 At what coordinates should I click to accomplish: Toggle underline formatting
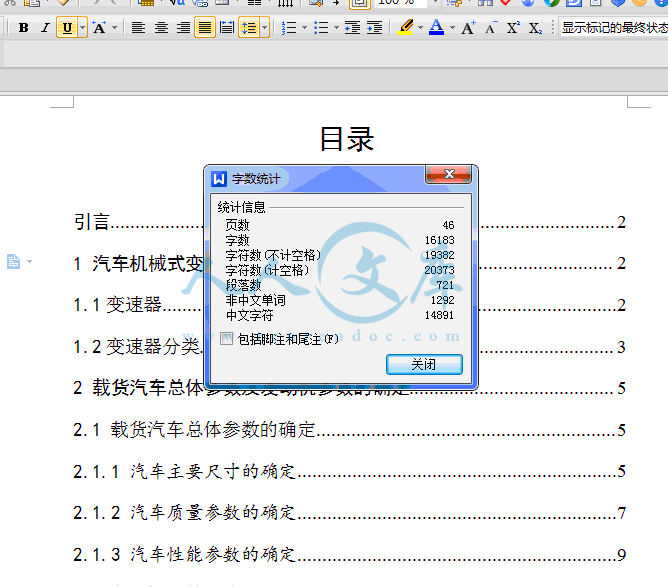pyautogui.click(x=67, y=28)
